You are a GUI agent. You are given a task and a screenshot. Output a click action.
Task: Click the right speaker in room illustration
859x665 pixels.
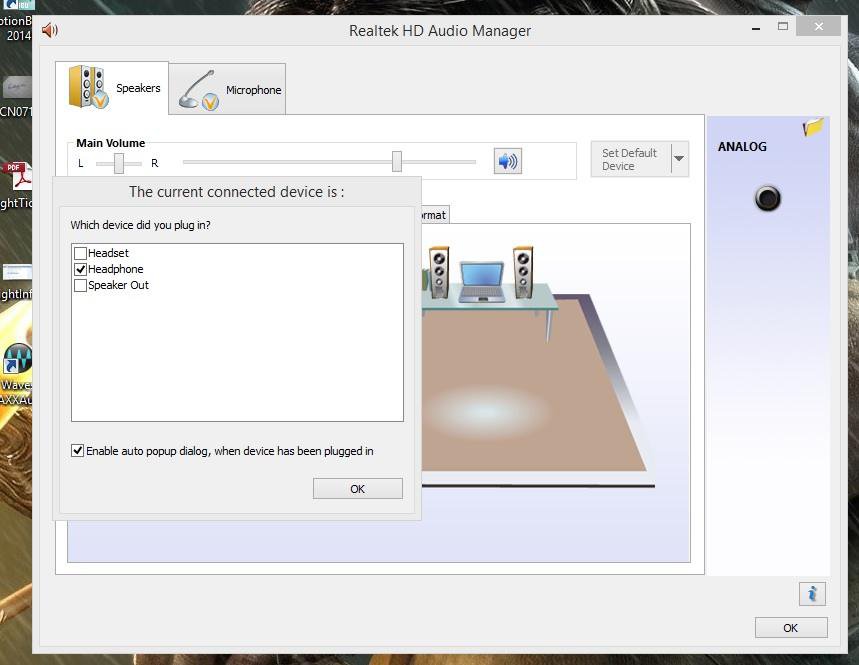(x=523, y=272)
